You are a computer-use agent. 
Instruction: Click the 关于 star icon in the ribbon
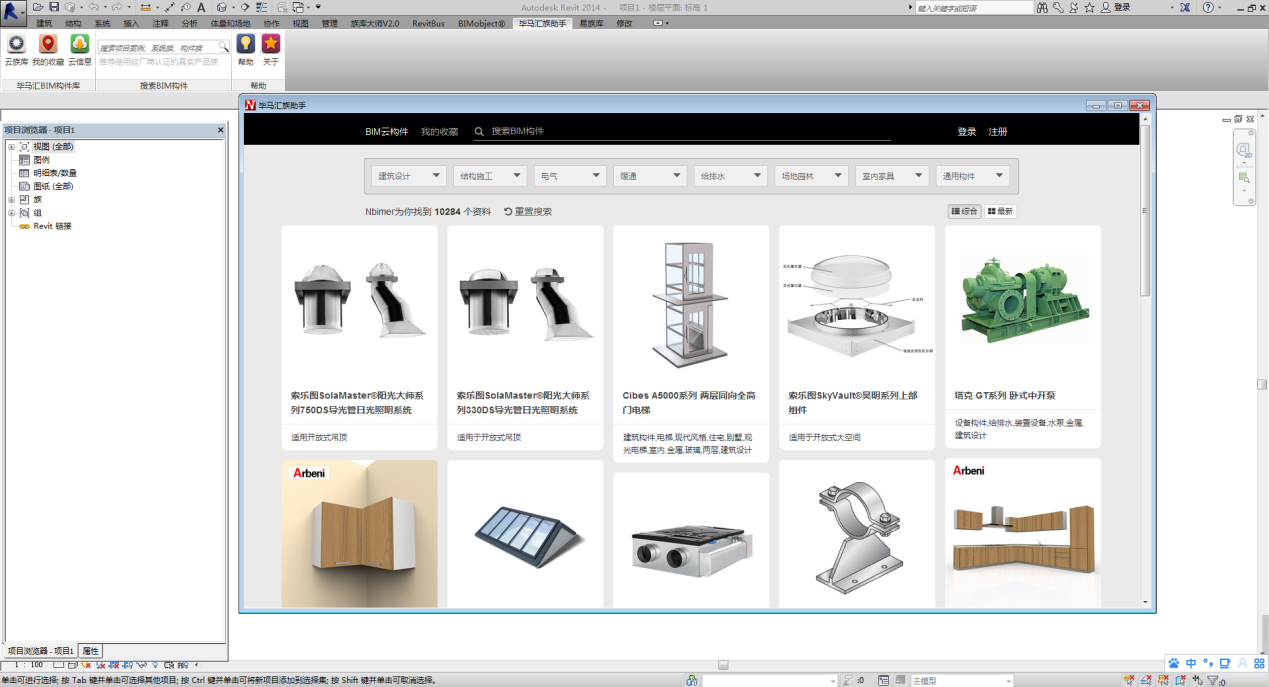271,45
